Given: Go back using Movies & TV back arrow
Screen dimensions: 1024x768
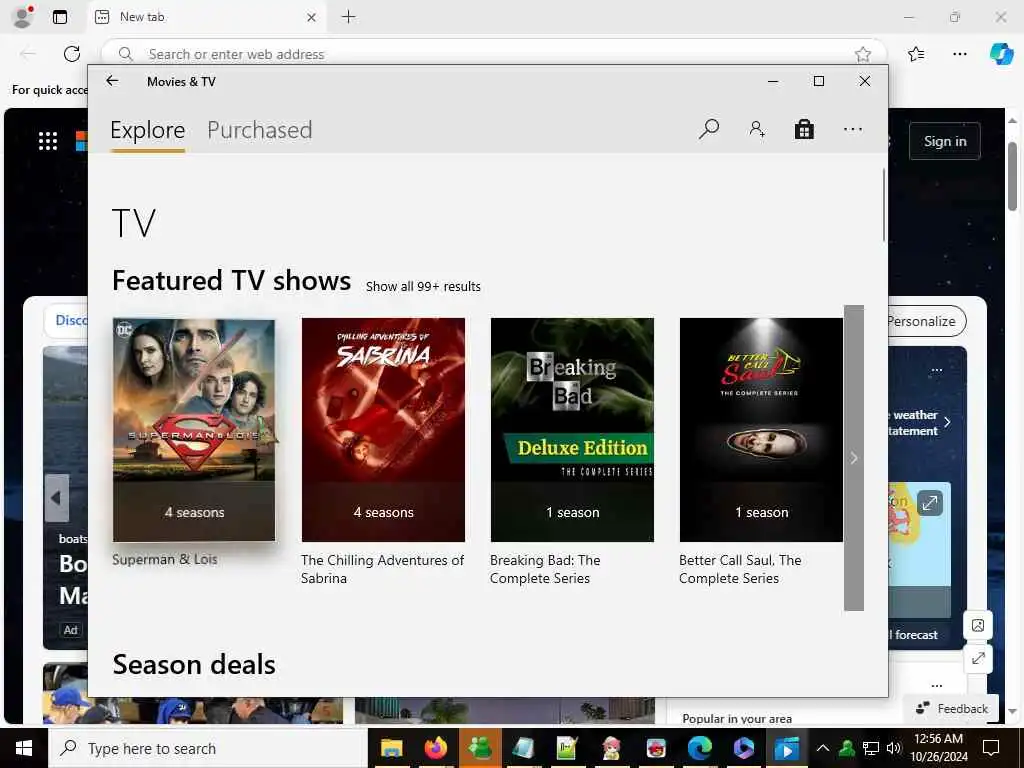Looking at the screenshot, I should 112,81.
